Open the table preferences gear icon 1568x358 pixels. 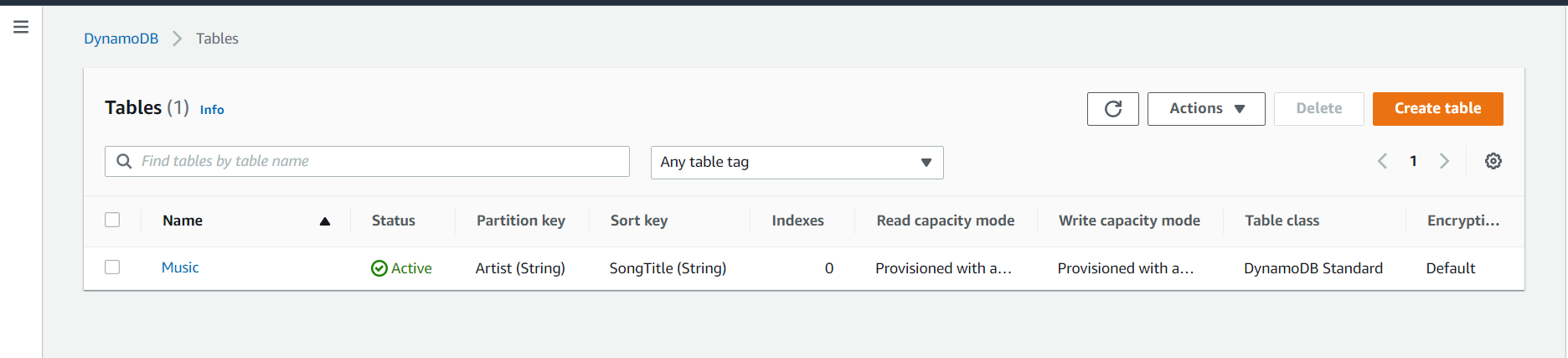[x=1493, y=161]
